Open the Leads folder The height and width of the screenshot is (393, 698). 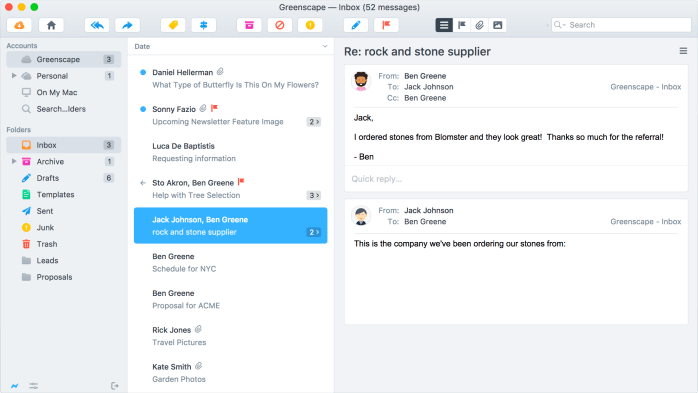click(x=64, y=260)
